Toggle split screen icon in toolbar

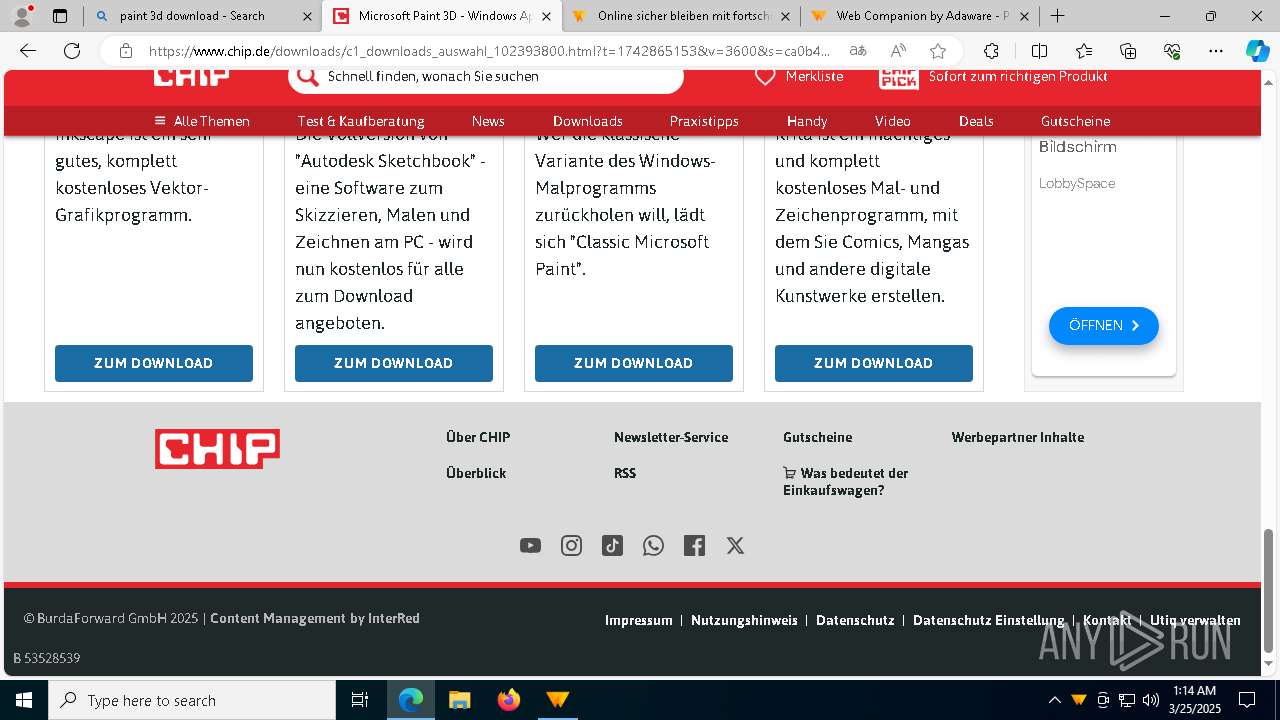coord(1039,51)
